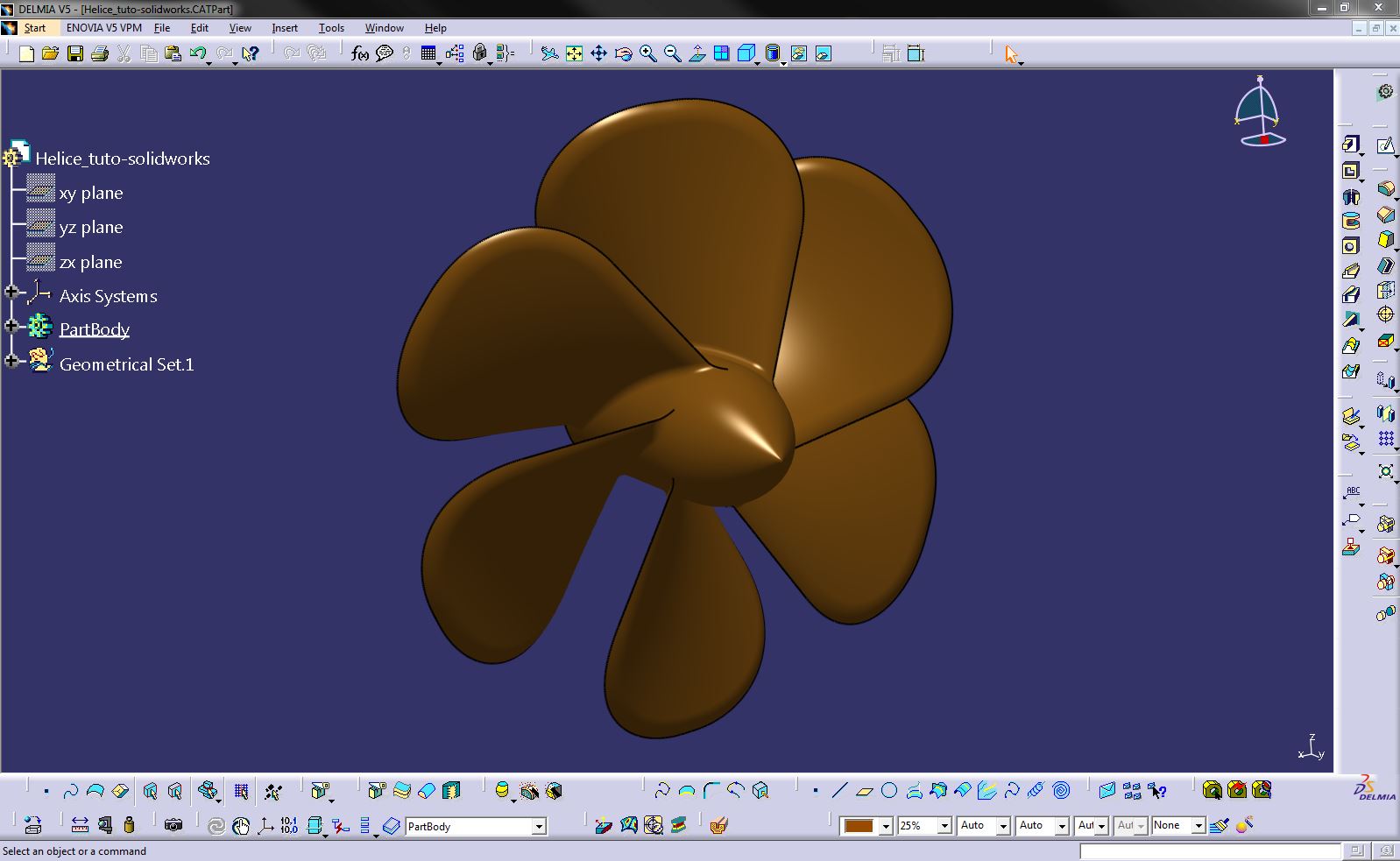Click the Undo arrow icon

point(198,53)
